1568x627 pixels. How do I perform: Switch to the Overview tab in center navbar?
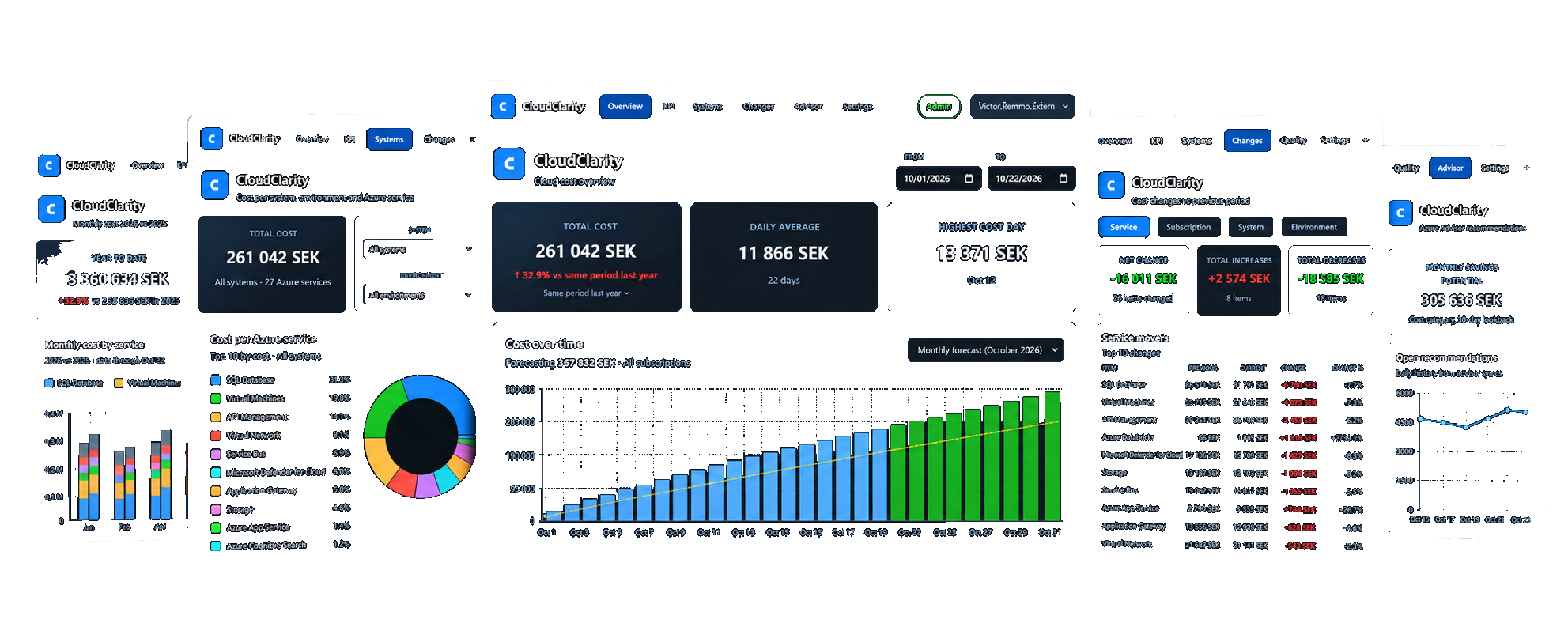coord(625,107)
